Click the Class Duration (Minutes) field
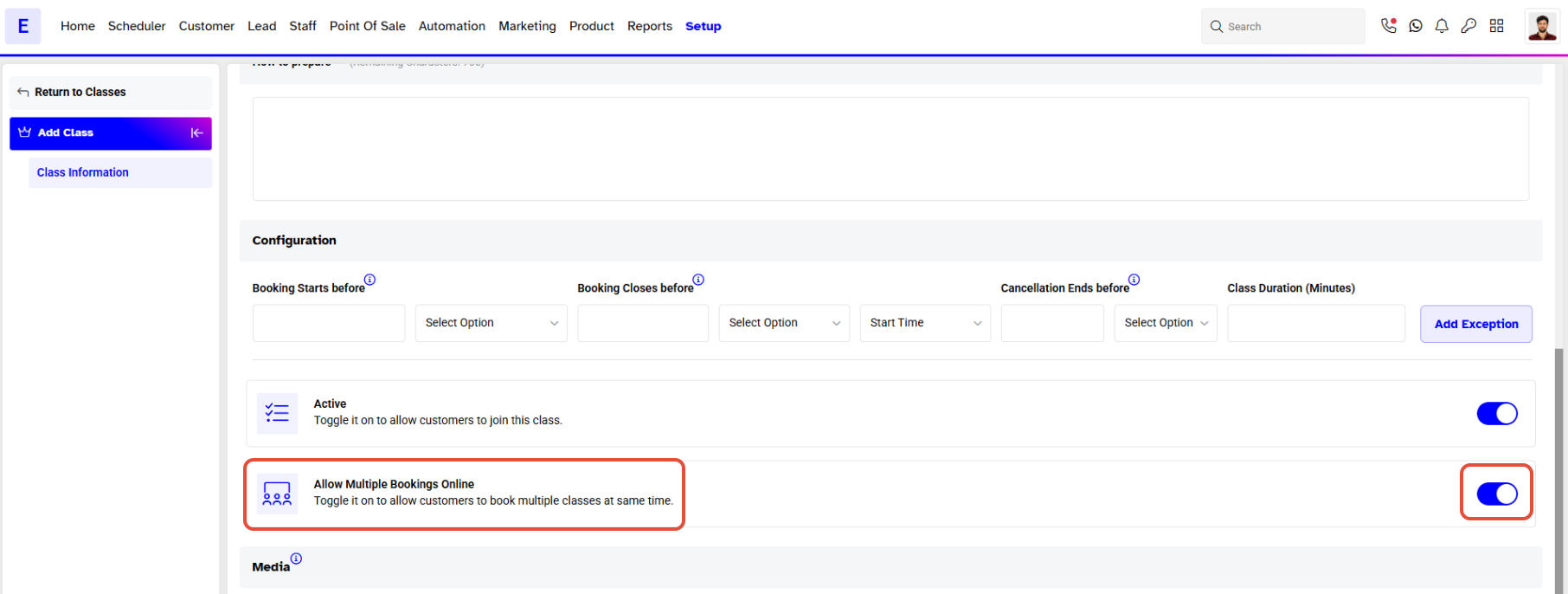The height and width of the screenshot is (594, 1568). [1316, 323]
